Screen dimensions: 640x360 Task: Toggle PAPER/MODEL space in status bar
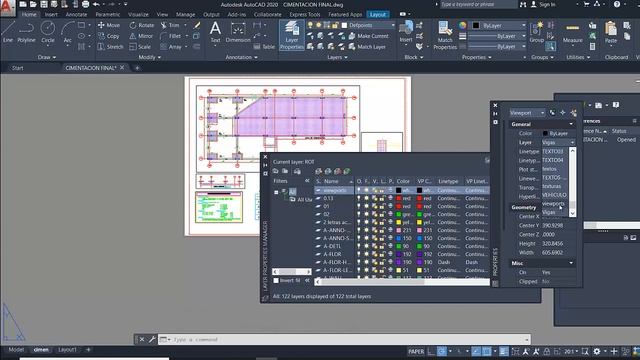point(416,351)
